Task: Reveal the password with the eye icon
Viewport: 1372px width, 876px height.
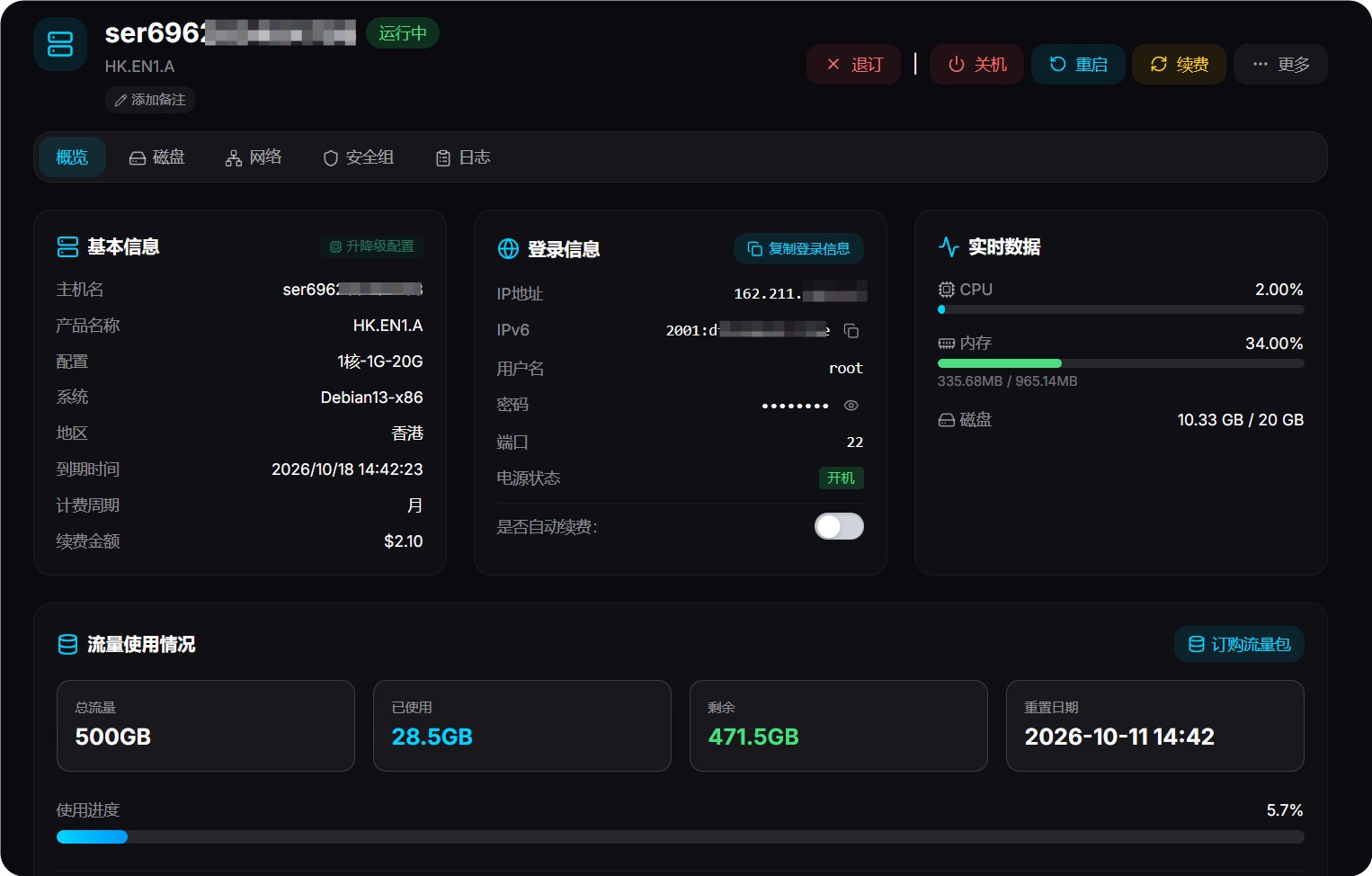Action: point(851,406)
